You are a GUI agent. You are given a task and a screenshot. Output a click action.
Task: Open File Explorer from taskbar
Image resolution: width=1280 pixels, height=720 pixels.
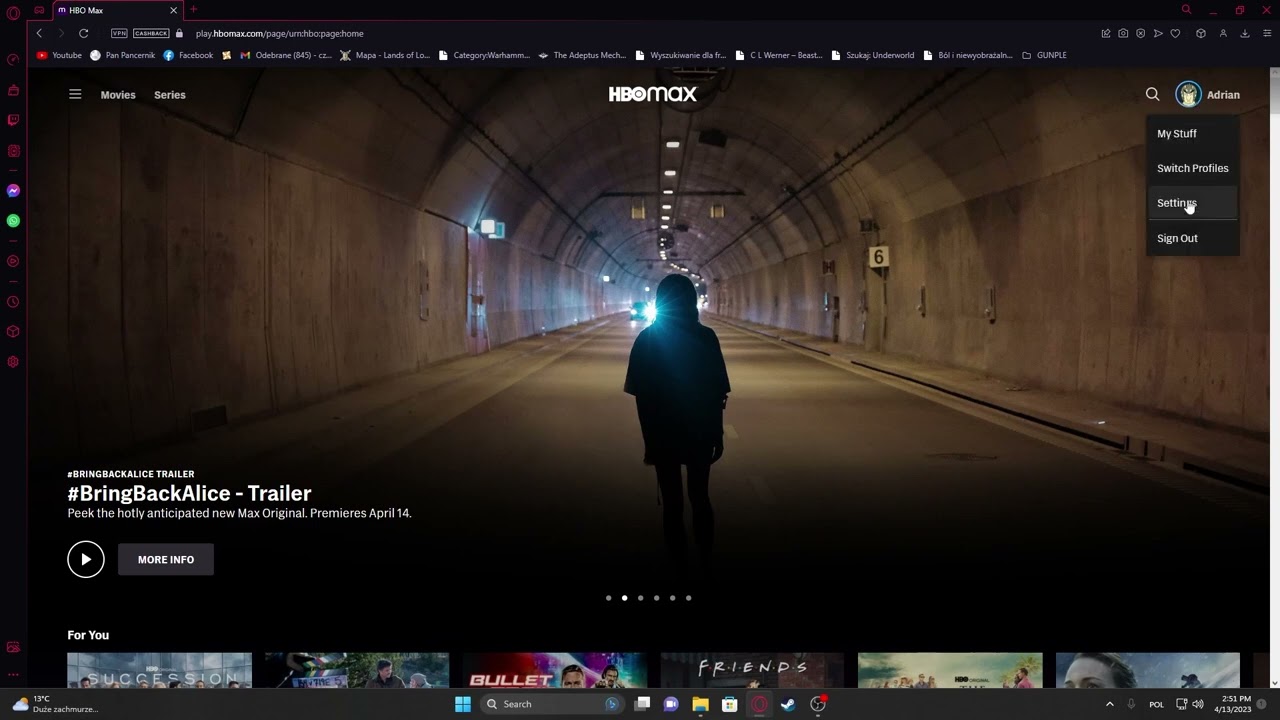point(700,704)
